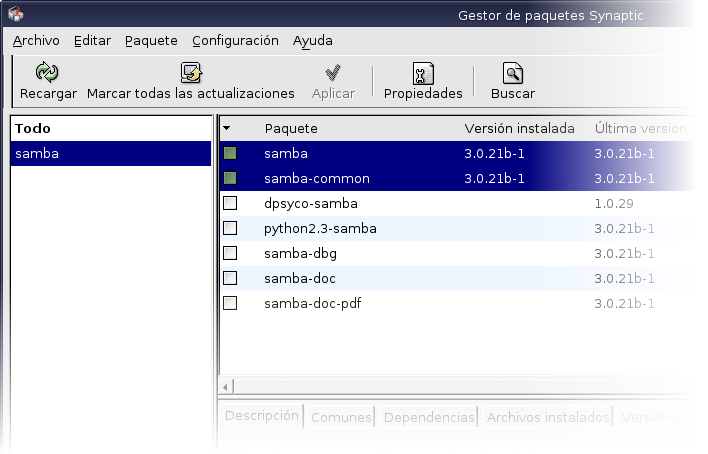Select the samba entry in left filter list
This screenshot has width=708, height=454.
pos(111,154)
